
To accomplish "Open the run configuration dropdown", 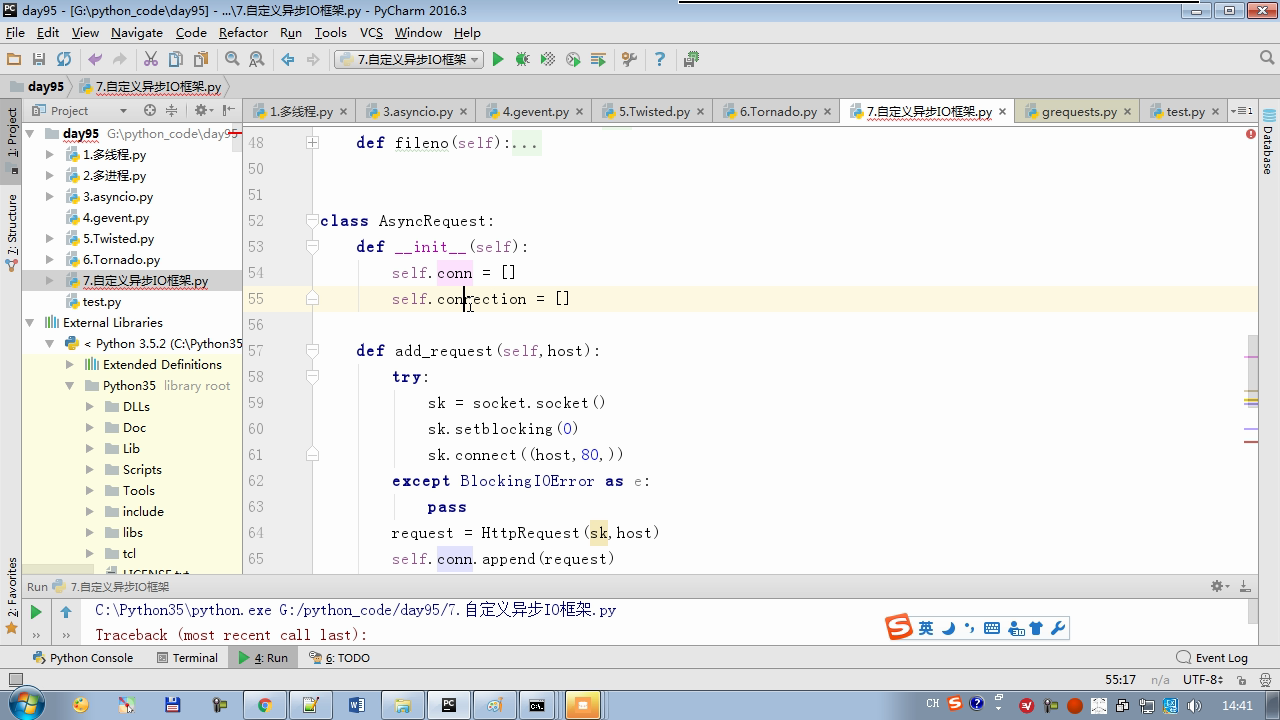I will [408, 60].
